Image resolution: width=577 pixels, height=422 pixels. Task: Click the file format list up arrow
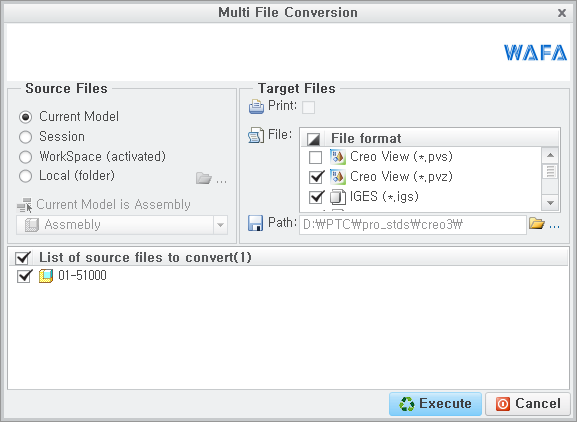550,155
